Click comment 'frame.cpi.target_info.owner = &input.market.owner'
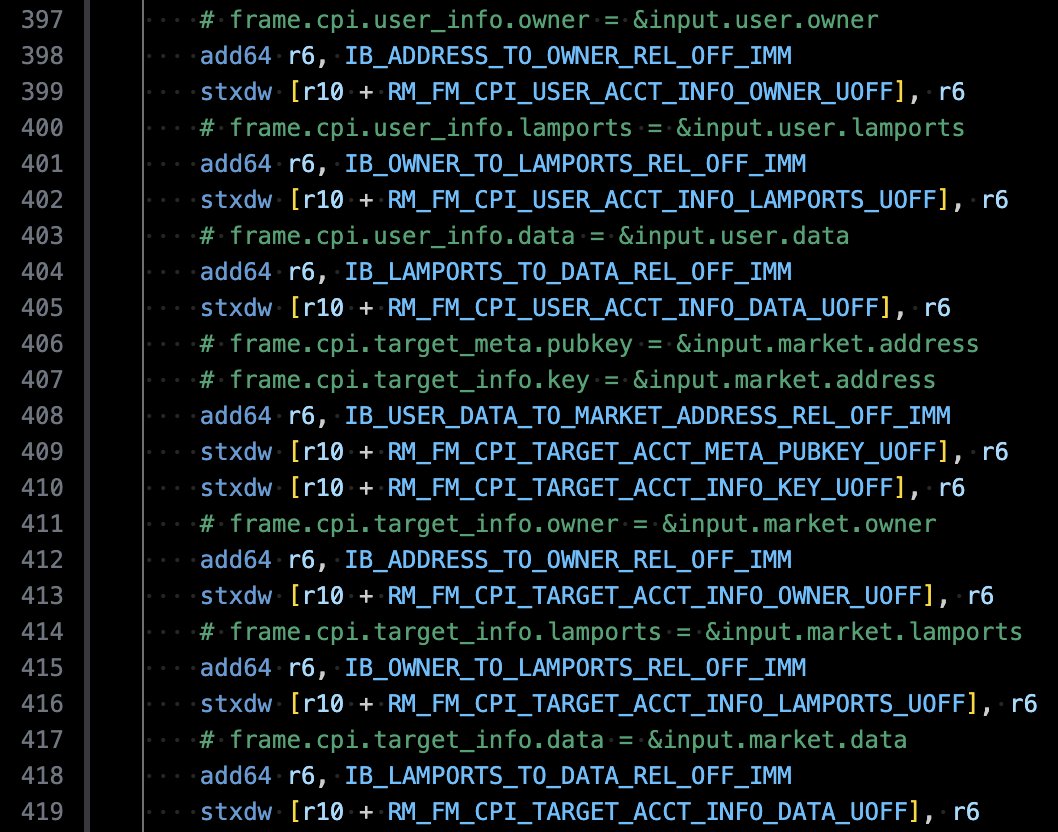Screen dimensions: 1058x832 coord(582,524)
